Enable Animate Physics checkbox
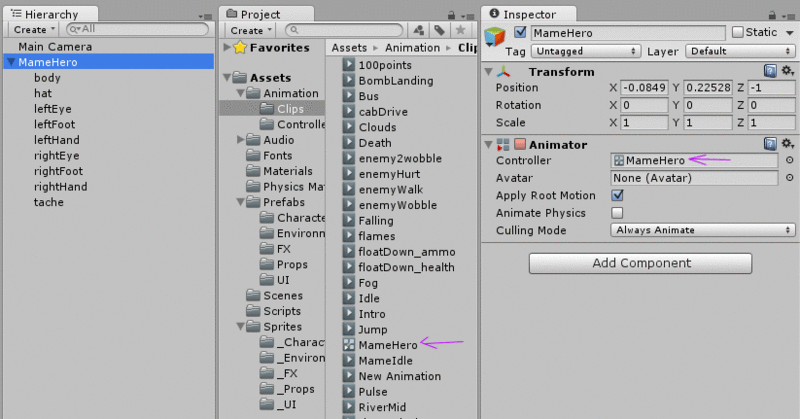This screenshot has height=419, width=800. pyautogui.click(x=617, y=212)
